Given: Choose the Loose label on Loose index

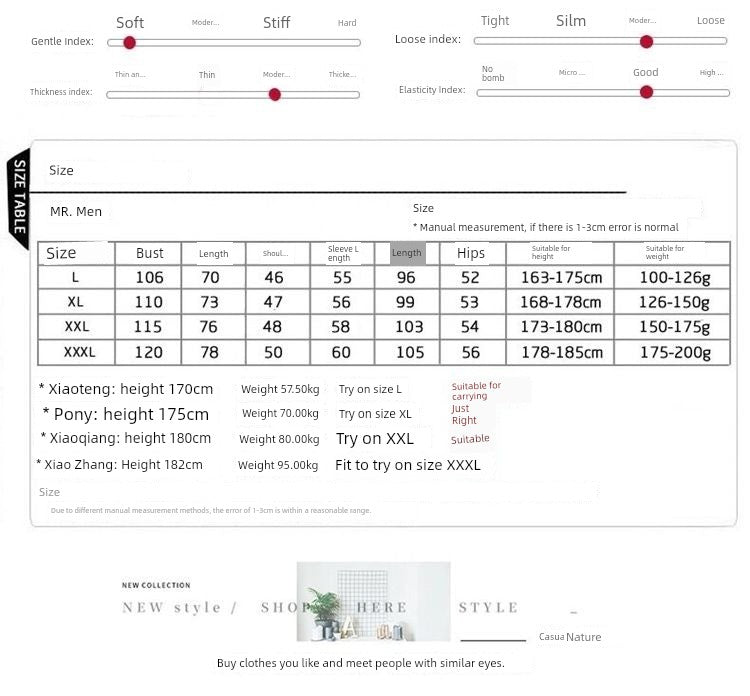Looking at the screenshot, I should 710,20.
